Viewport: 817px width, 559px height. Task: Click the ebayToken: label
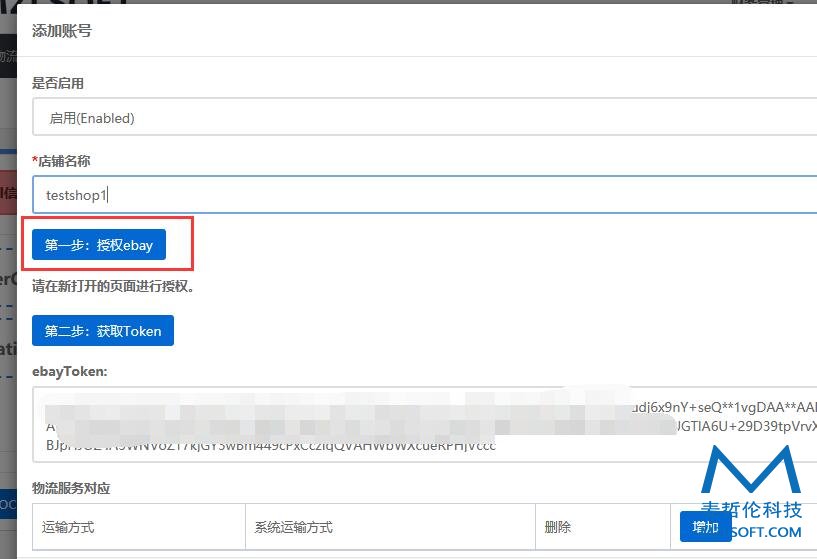(x=70, y=371)
